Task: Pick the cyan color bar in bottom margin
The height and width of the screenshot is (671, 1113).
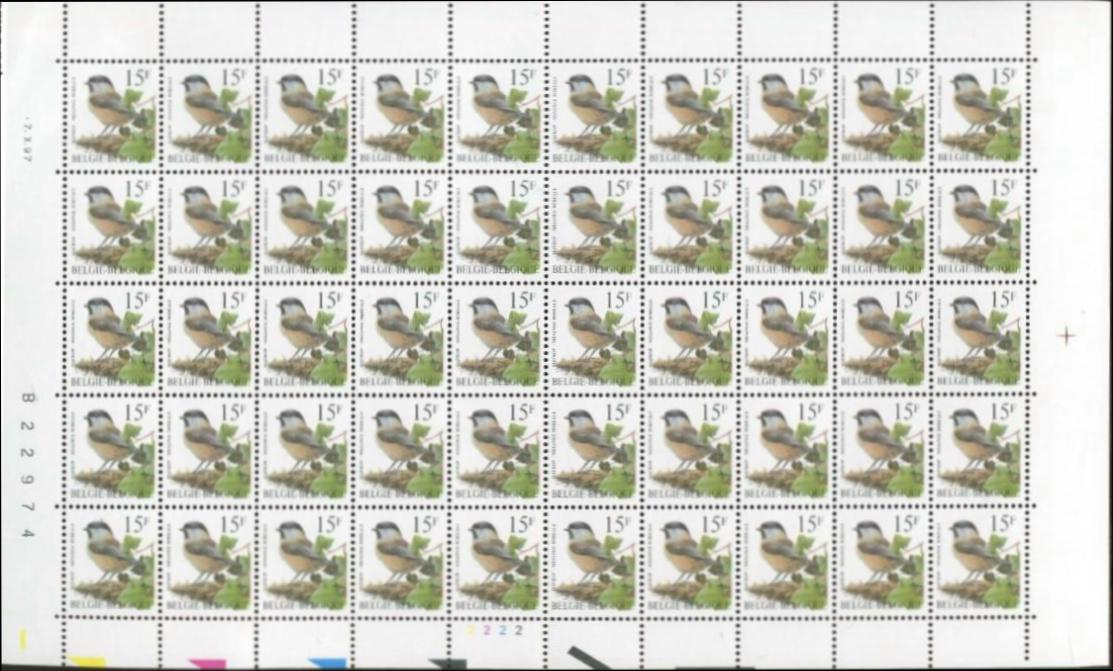Action: (327, 665)
